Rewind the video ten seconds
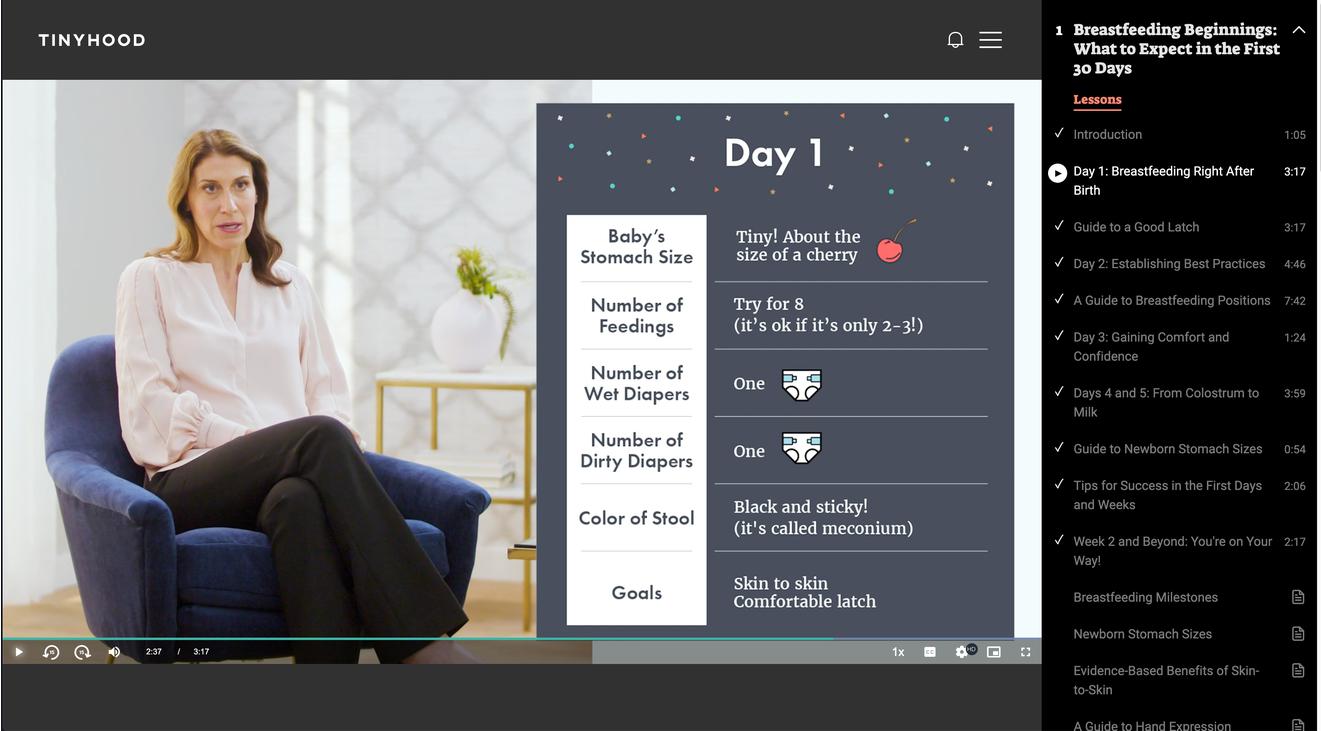 click(x=51, y=652)
